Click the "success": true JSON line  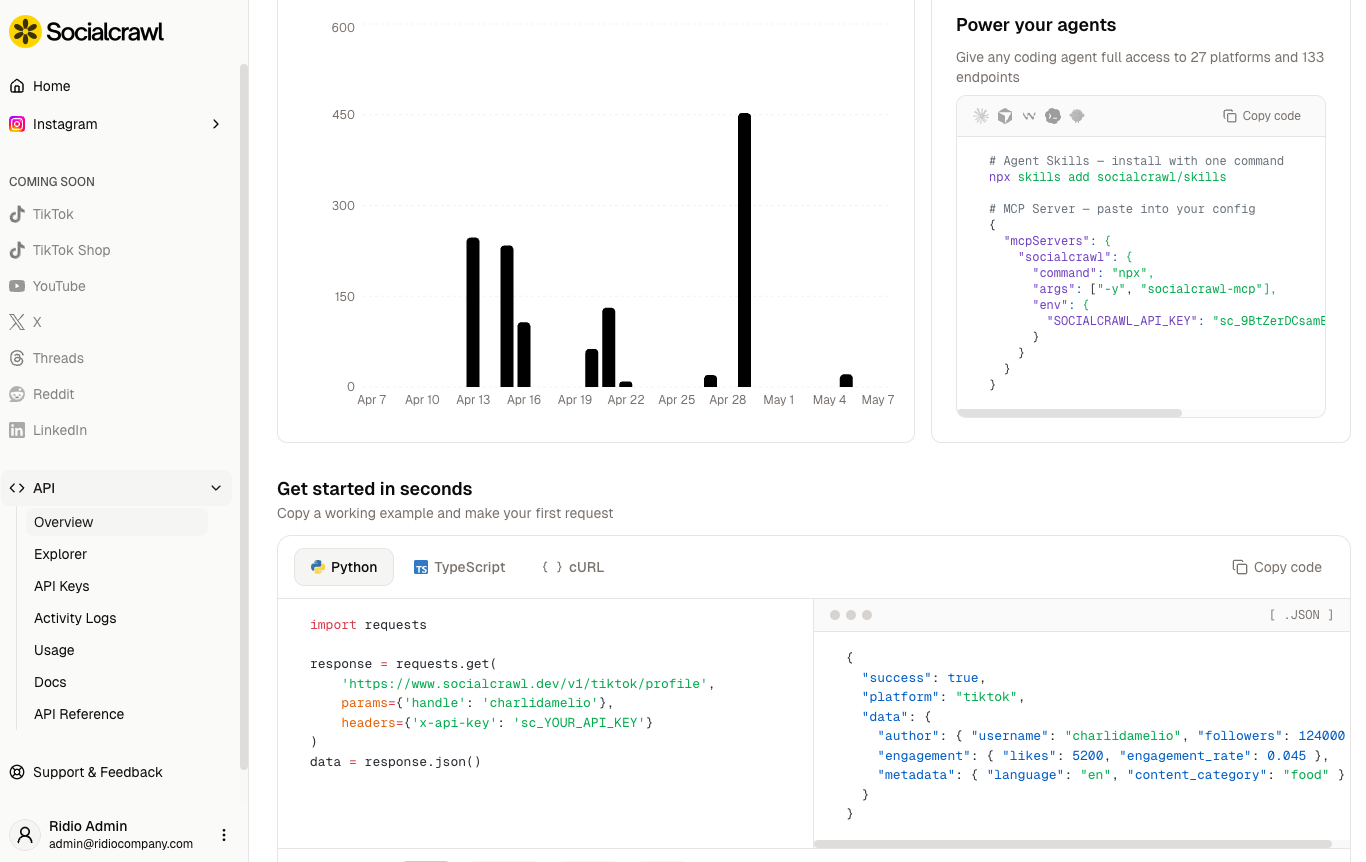(924, 678)
